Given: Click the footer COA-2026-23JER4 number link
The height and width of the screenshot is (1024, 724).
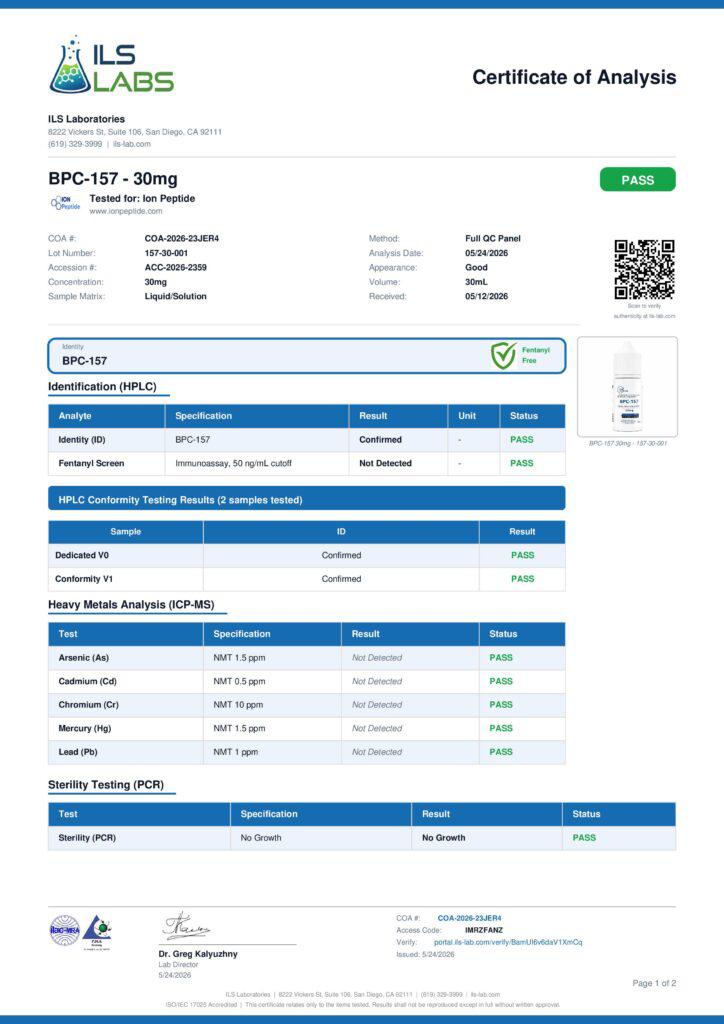Looking at the screenshot, I should click(469, 918).
